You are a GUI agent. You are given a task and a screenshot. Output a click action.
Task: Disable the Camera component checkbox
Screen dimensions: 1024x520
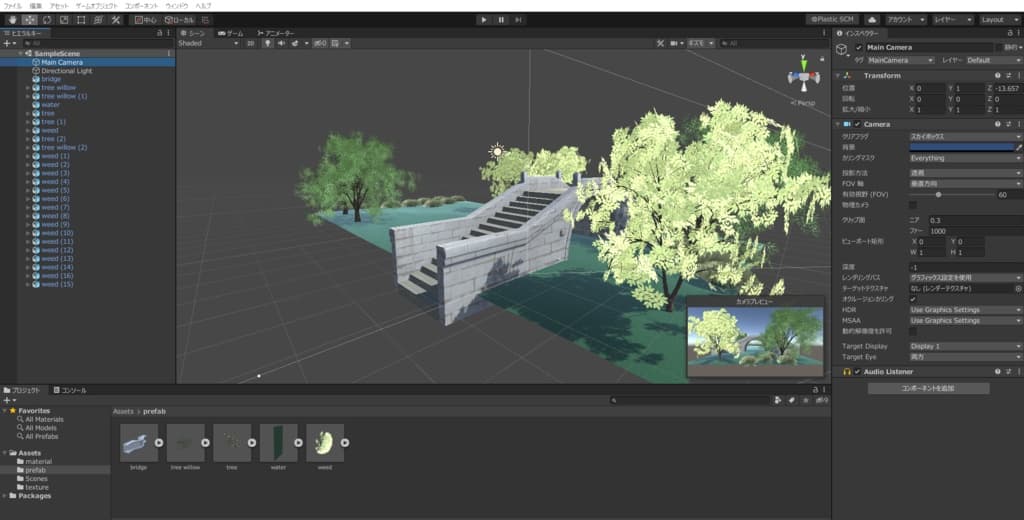tap(857, 124)
